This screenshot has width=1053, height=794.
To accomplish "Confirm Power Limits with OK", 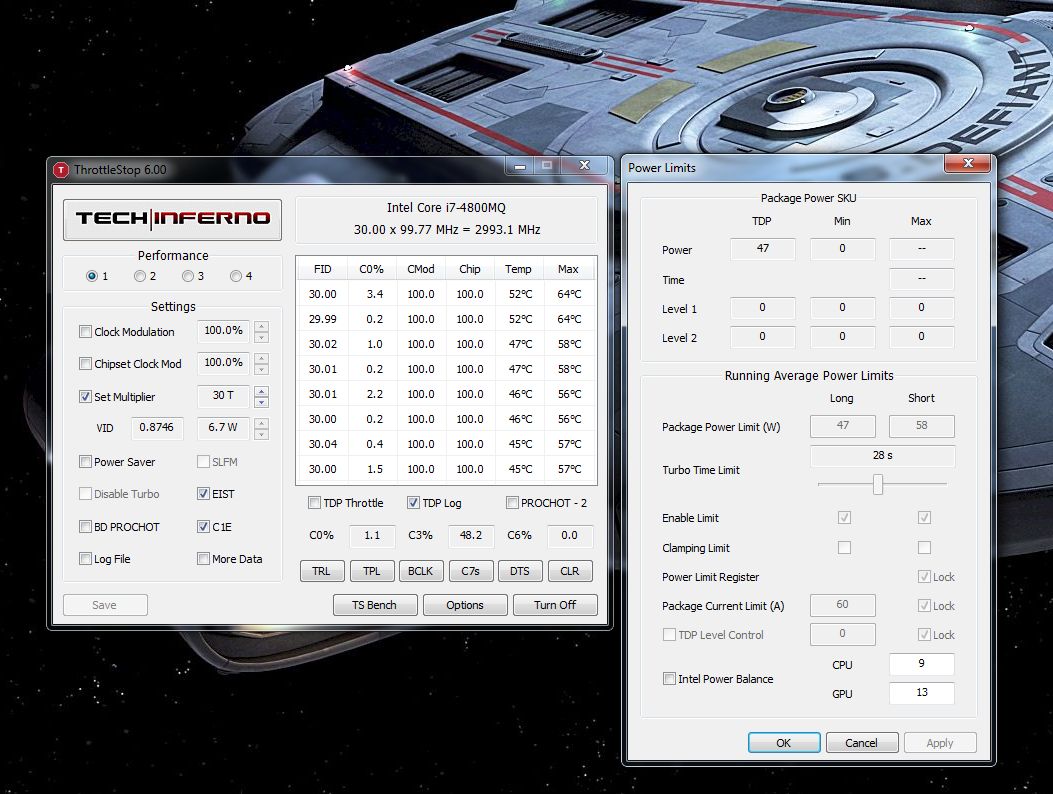I will tap(784, 742).
